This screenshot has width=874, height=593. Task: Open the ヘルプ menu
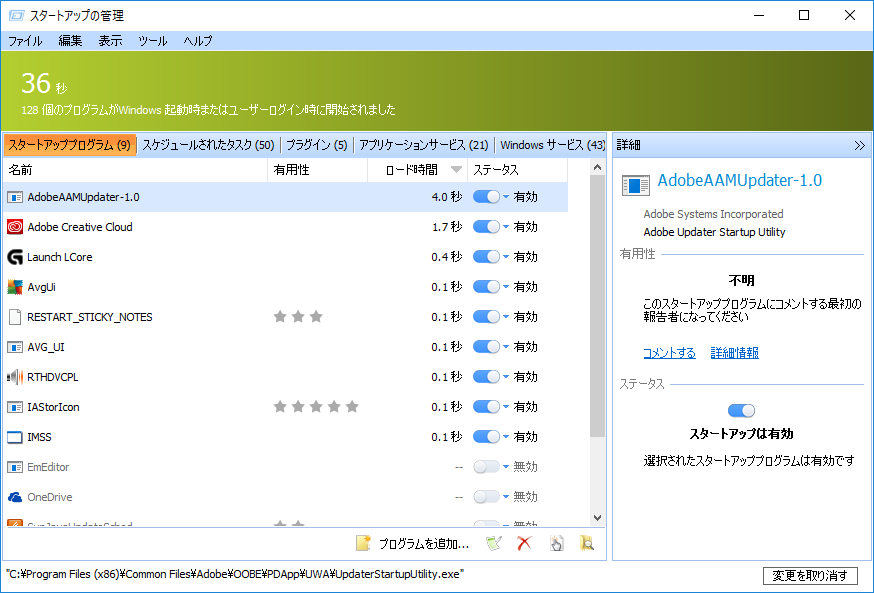pyautogui.click(x=198, y=41)
